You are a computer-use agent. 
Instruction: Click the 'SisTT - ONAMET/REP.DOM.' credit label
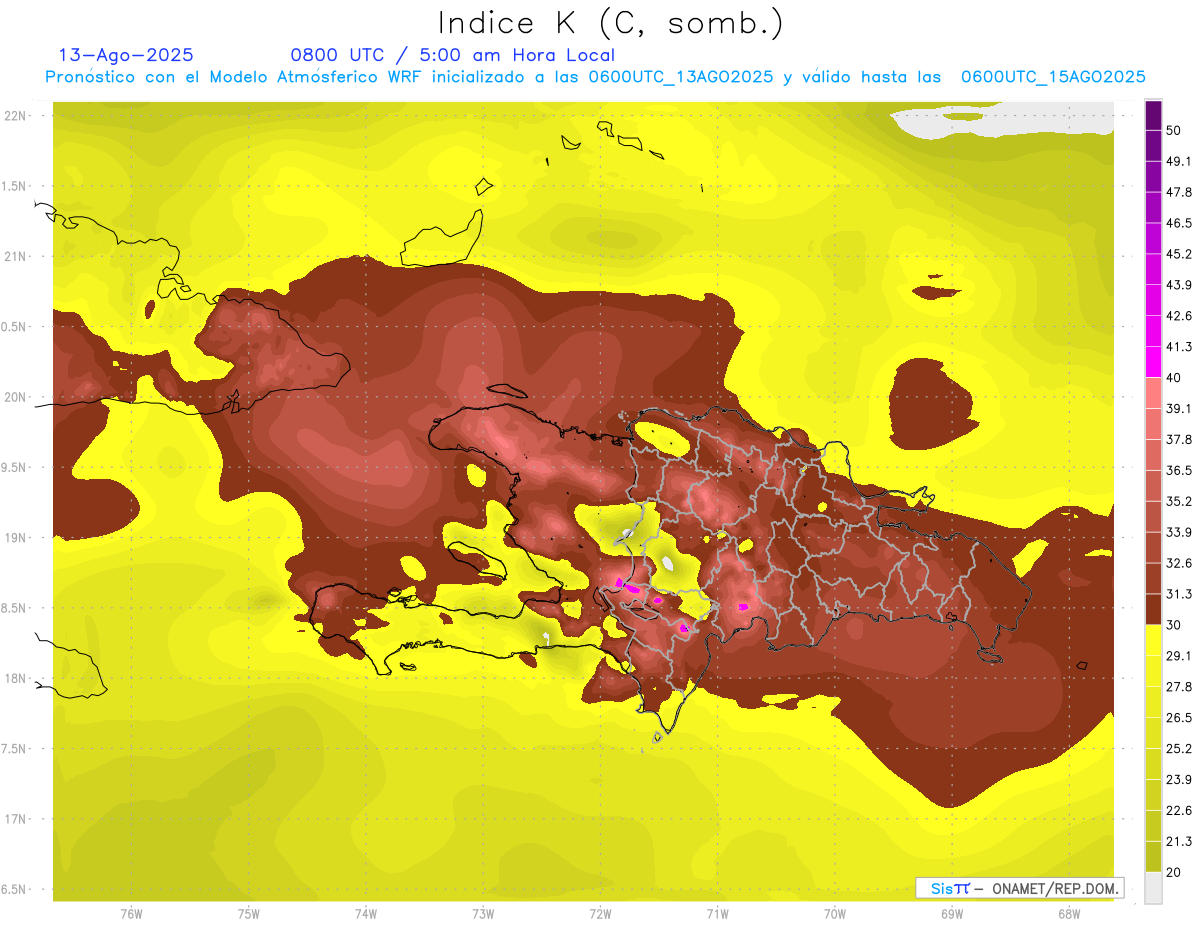(1020, 888)
